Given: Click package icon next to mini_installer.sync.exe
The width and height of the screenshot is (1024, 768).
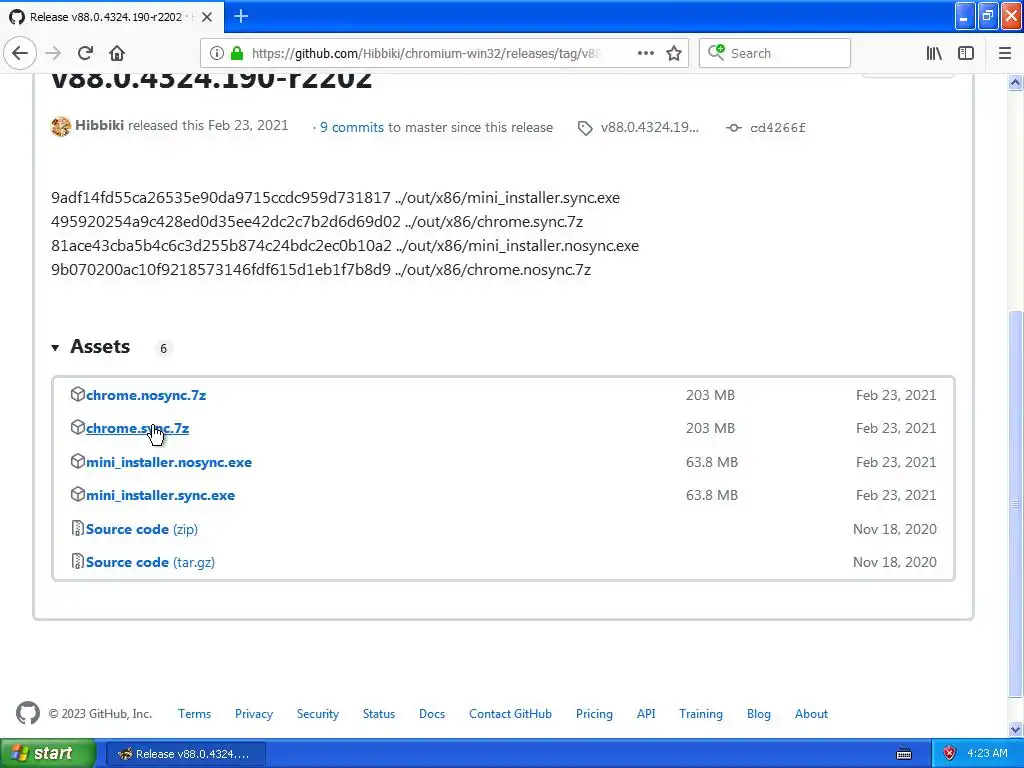Looking at the screenshot, I should 78,494.
